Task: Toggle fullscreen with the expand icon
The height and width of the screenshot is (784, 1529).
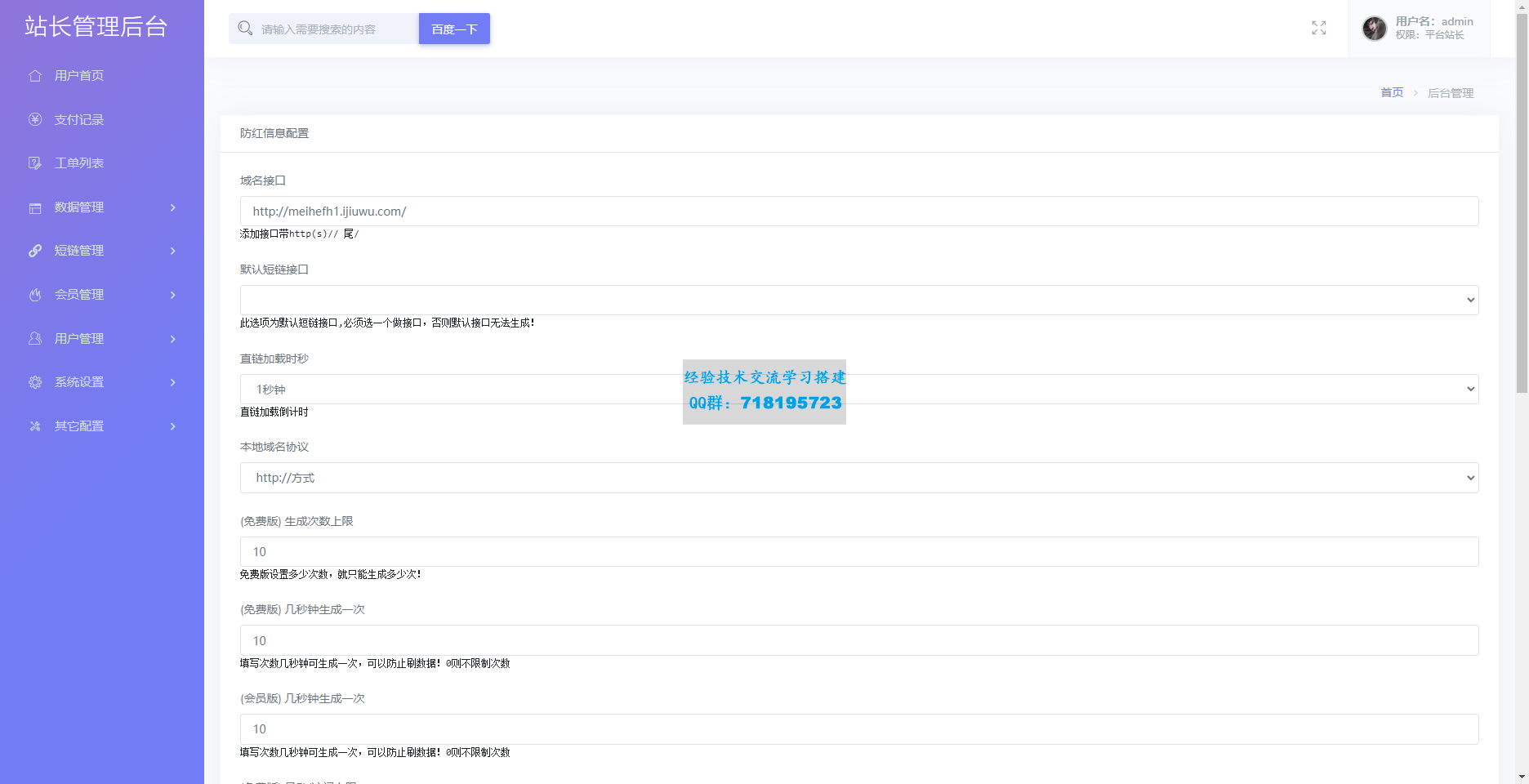Action: (1318, 29)
